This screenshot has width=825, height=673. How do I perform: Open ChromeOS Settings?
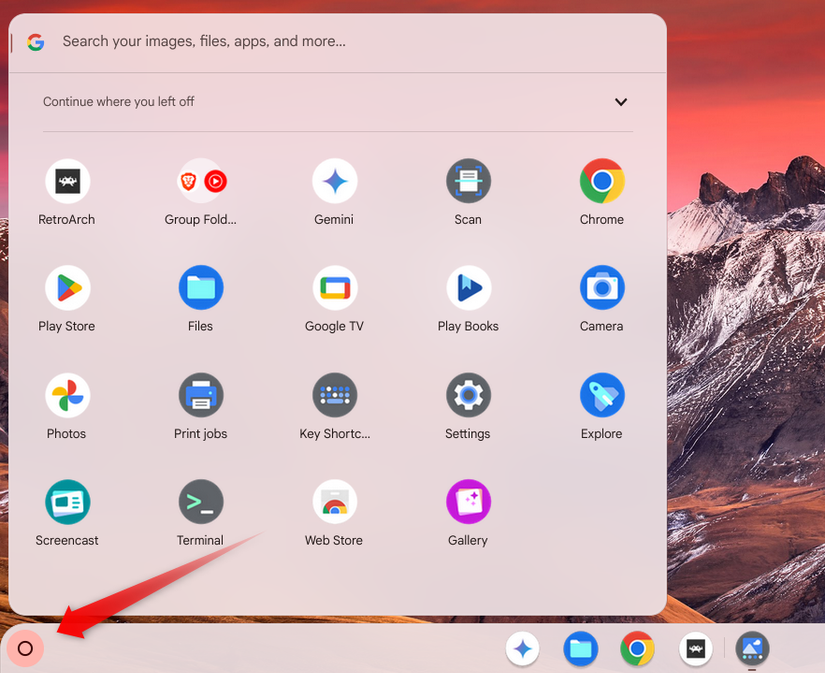tap(467, 394)
